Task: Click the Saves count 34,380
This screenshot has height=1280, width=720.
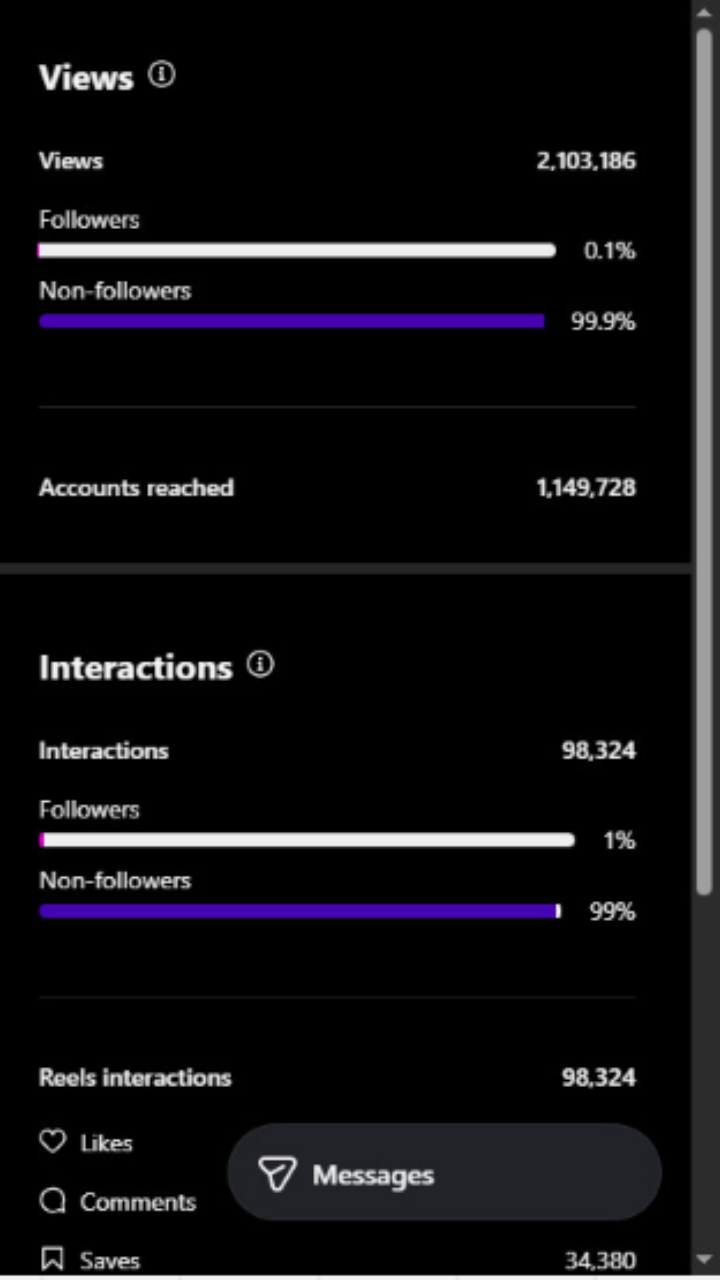Action: 598,1261
